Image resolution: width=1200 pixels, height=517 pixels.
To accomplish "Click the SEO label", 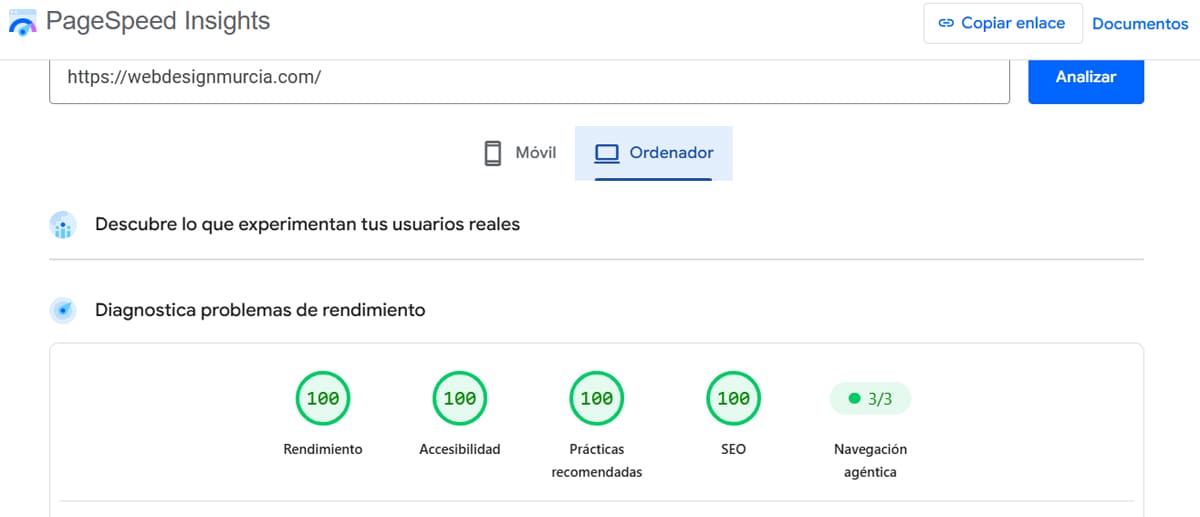I will point(733,450).
